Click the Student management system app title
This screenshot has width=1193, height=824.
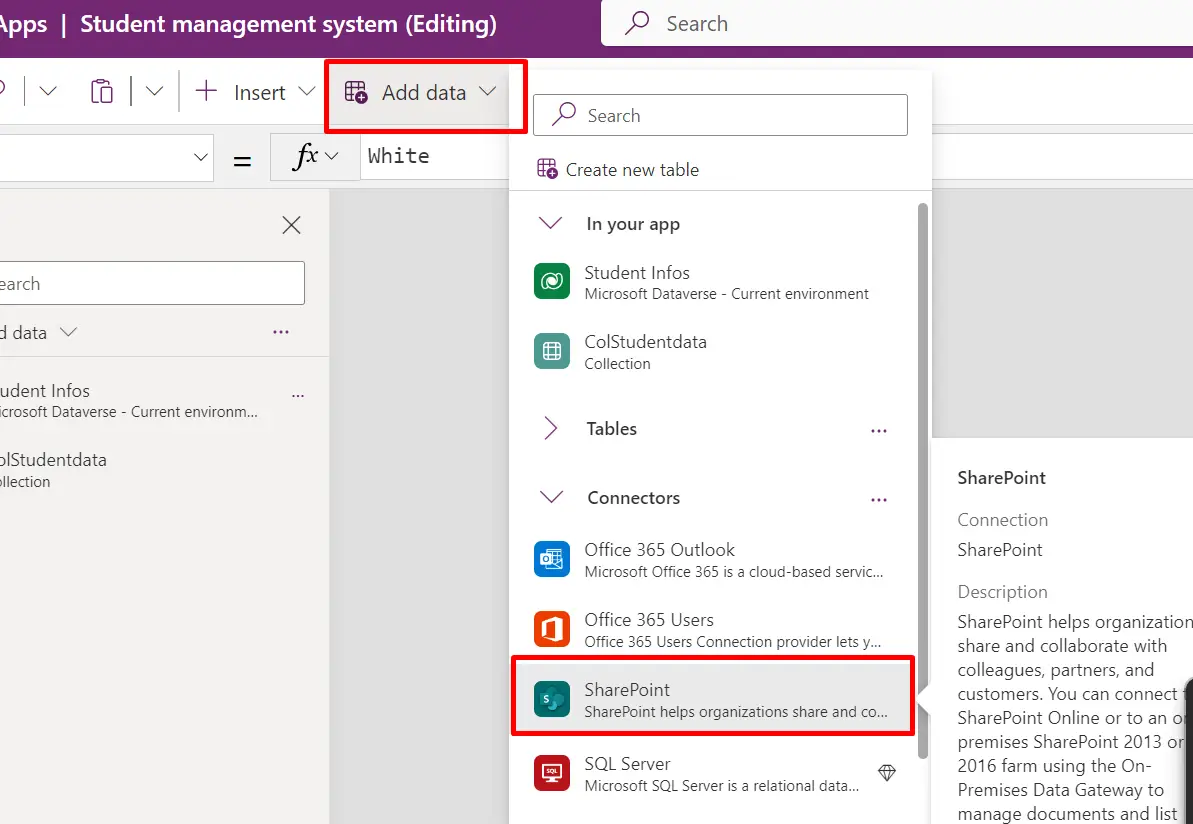point(288,24)
